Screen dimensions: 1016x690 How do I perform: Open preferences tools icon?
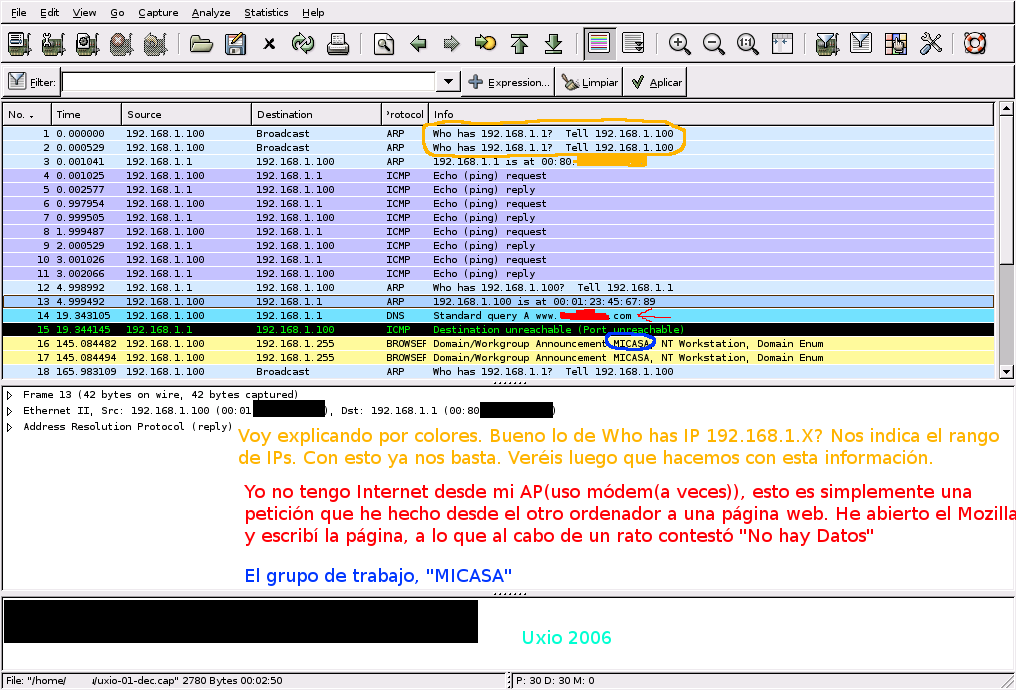click(930, 44)
